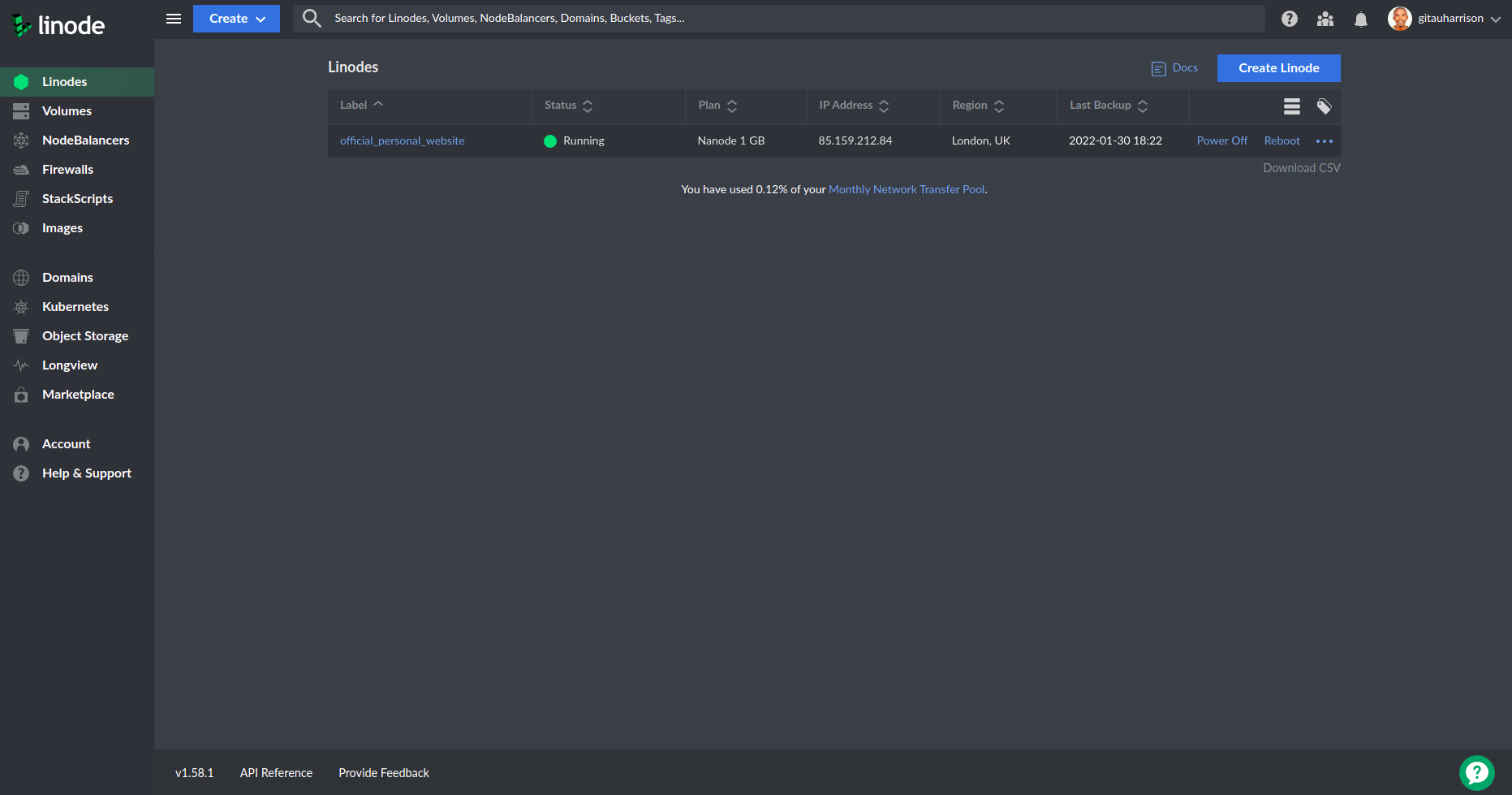This screenshot has width=1512, height=795.
Task: Click the green Running status indicator
Action: tap(550, 141)
